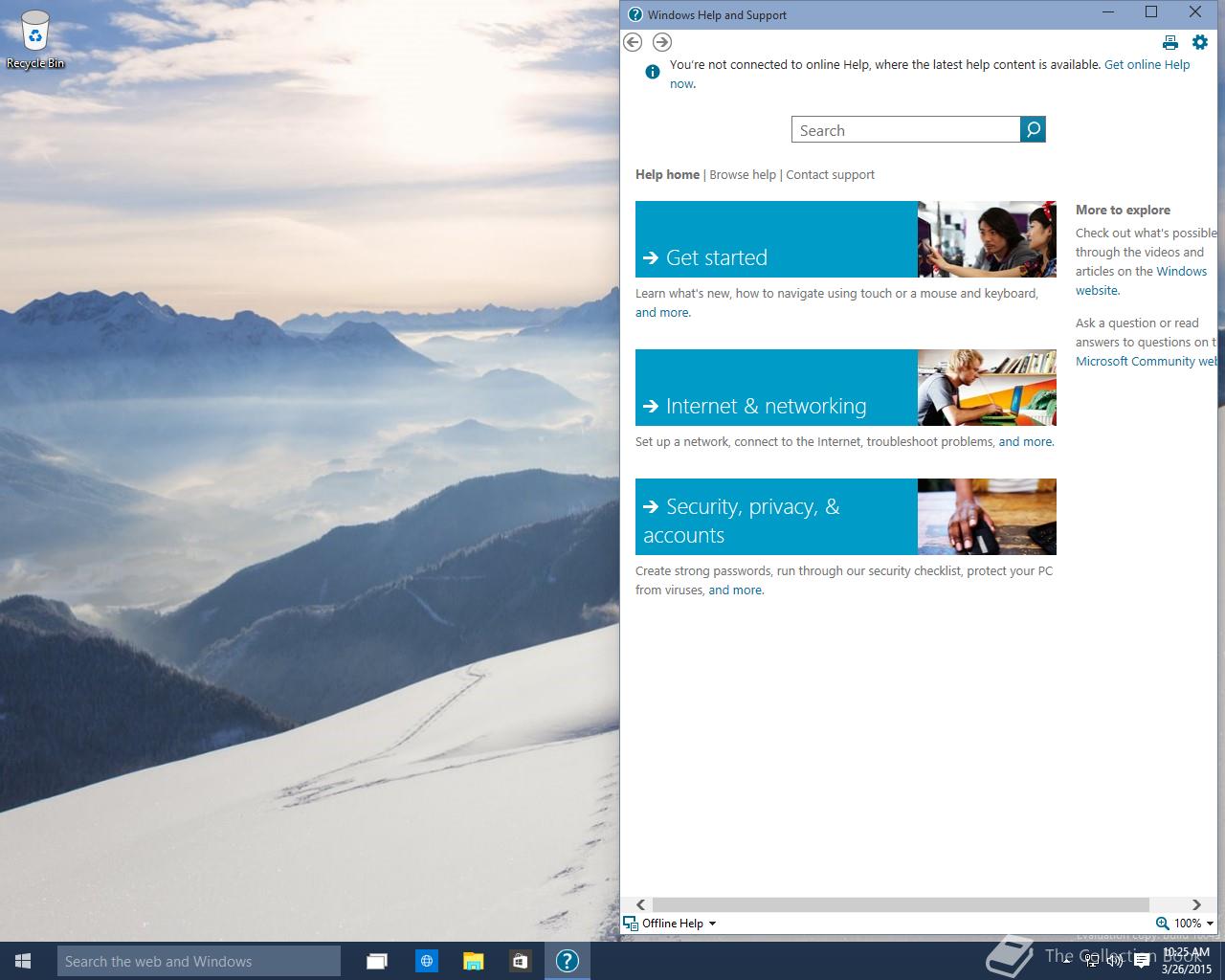Open Help options via the gear icon
The width and height of the screenshot is (1225, 980).
pyautogui.click(x=1200, y=42)
